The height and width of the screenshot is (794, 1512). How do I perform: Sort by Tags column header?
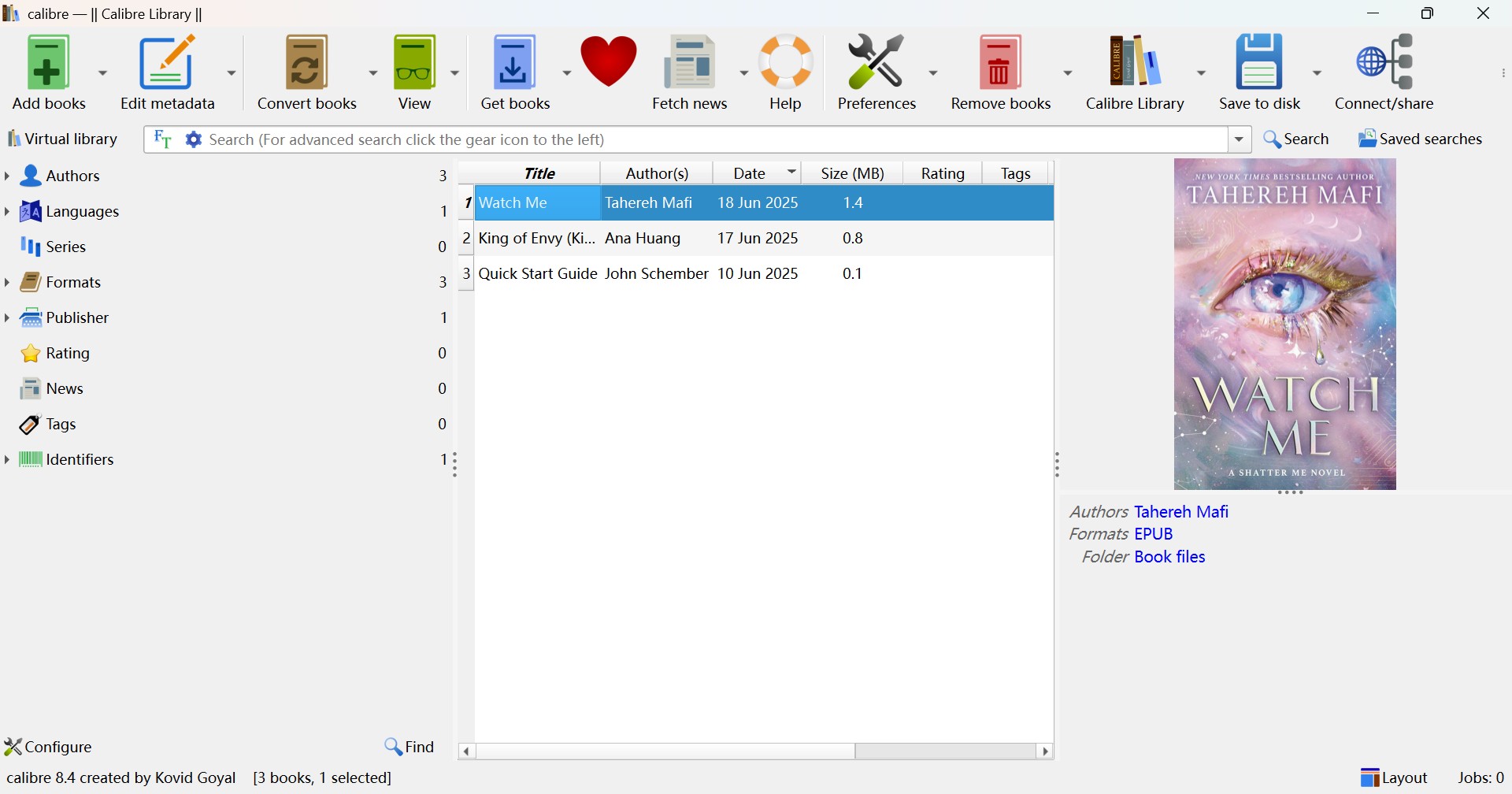(1017, 173)
